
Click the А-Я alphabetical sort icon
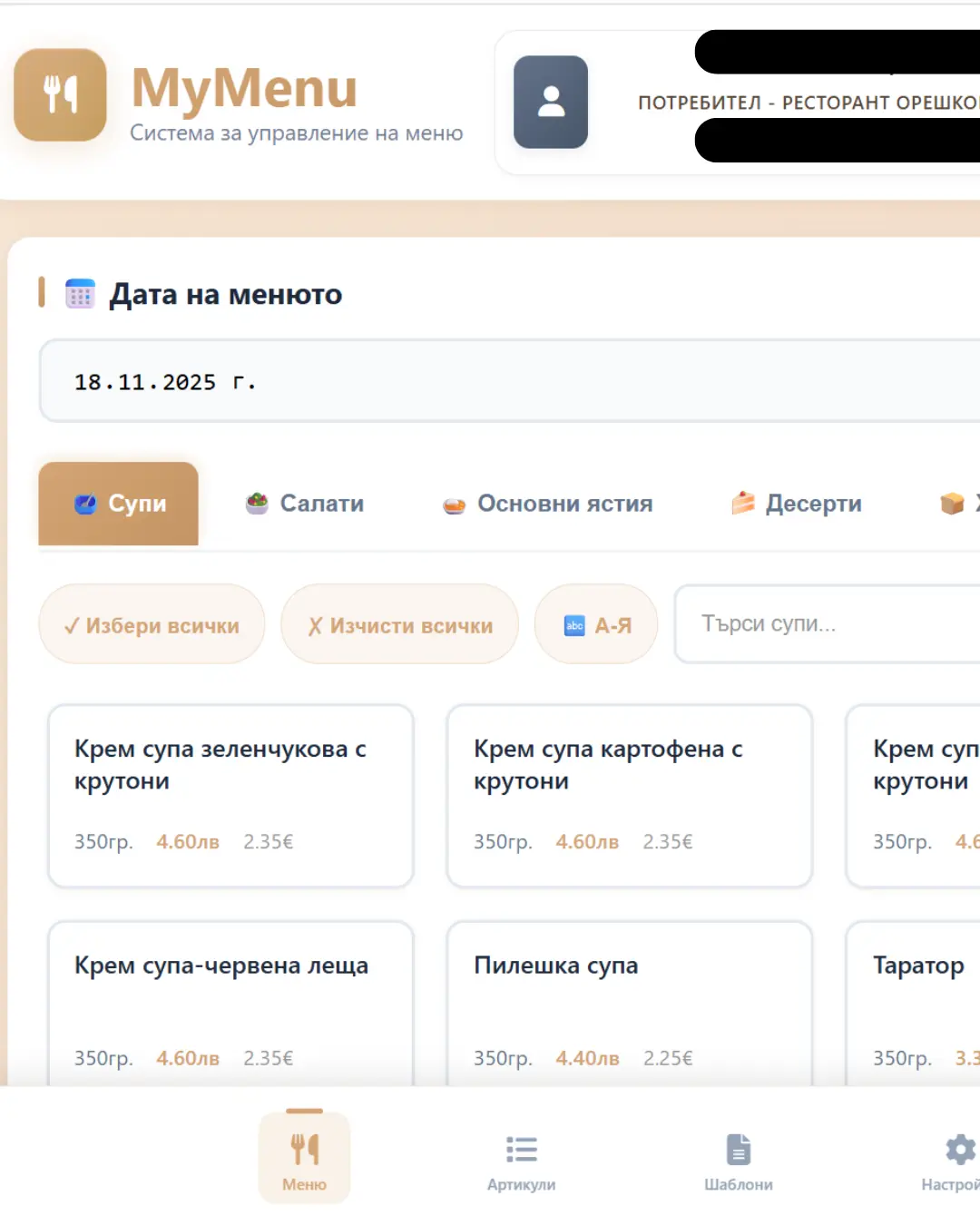tap(575, 624)
